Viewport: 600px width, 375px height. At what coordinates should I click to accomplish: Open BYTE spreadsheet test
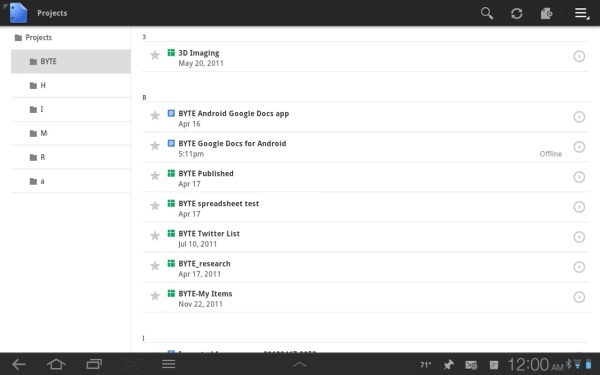pyautogui.click(x=365, y=207)
